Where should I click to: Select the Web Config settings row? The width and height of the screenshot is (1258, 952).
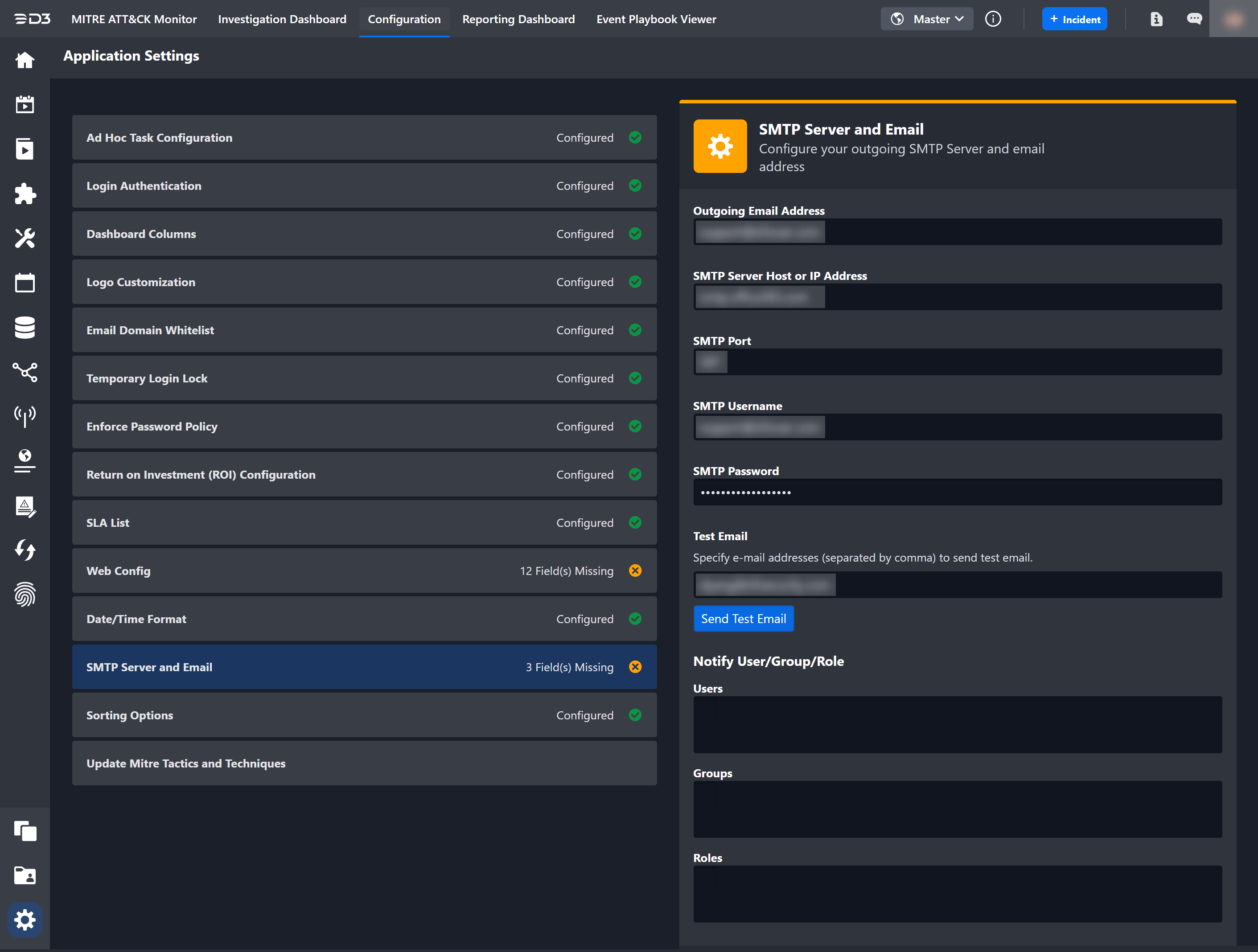tap(364, 570)
